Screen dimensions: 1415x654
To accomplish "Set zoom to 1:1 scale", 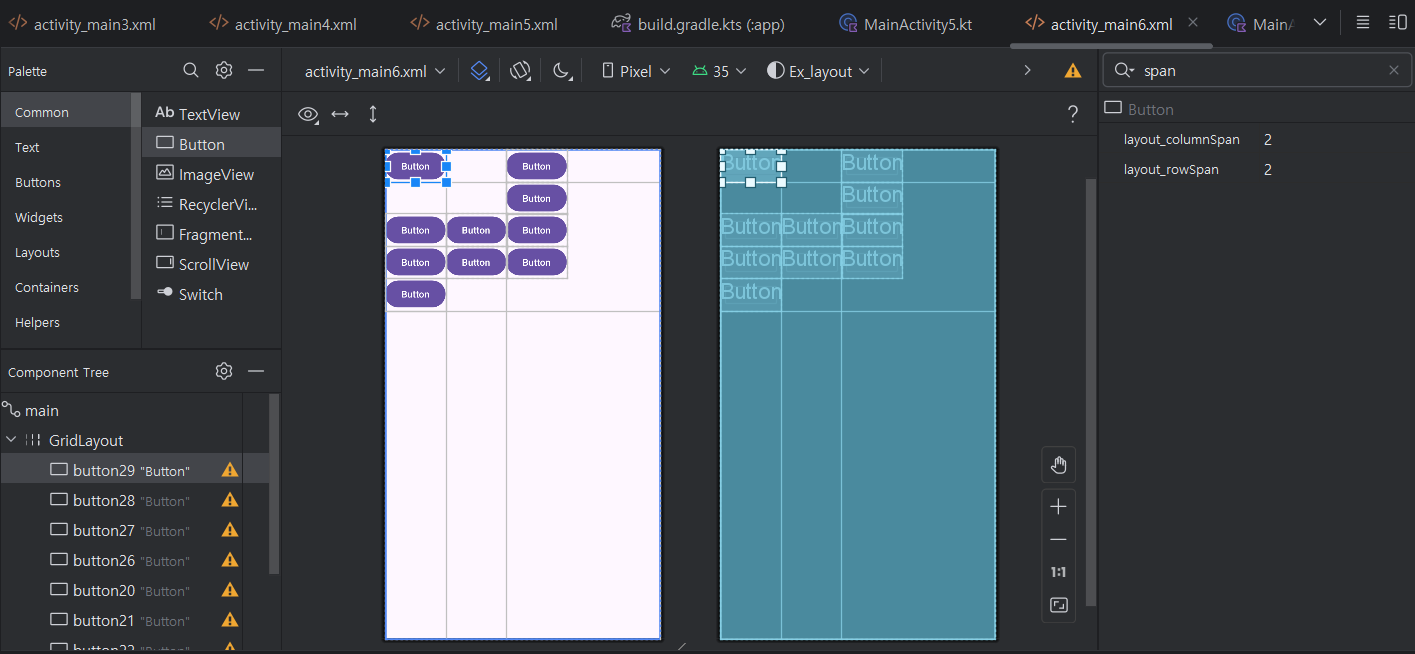I will tap(1058, 571).
